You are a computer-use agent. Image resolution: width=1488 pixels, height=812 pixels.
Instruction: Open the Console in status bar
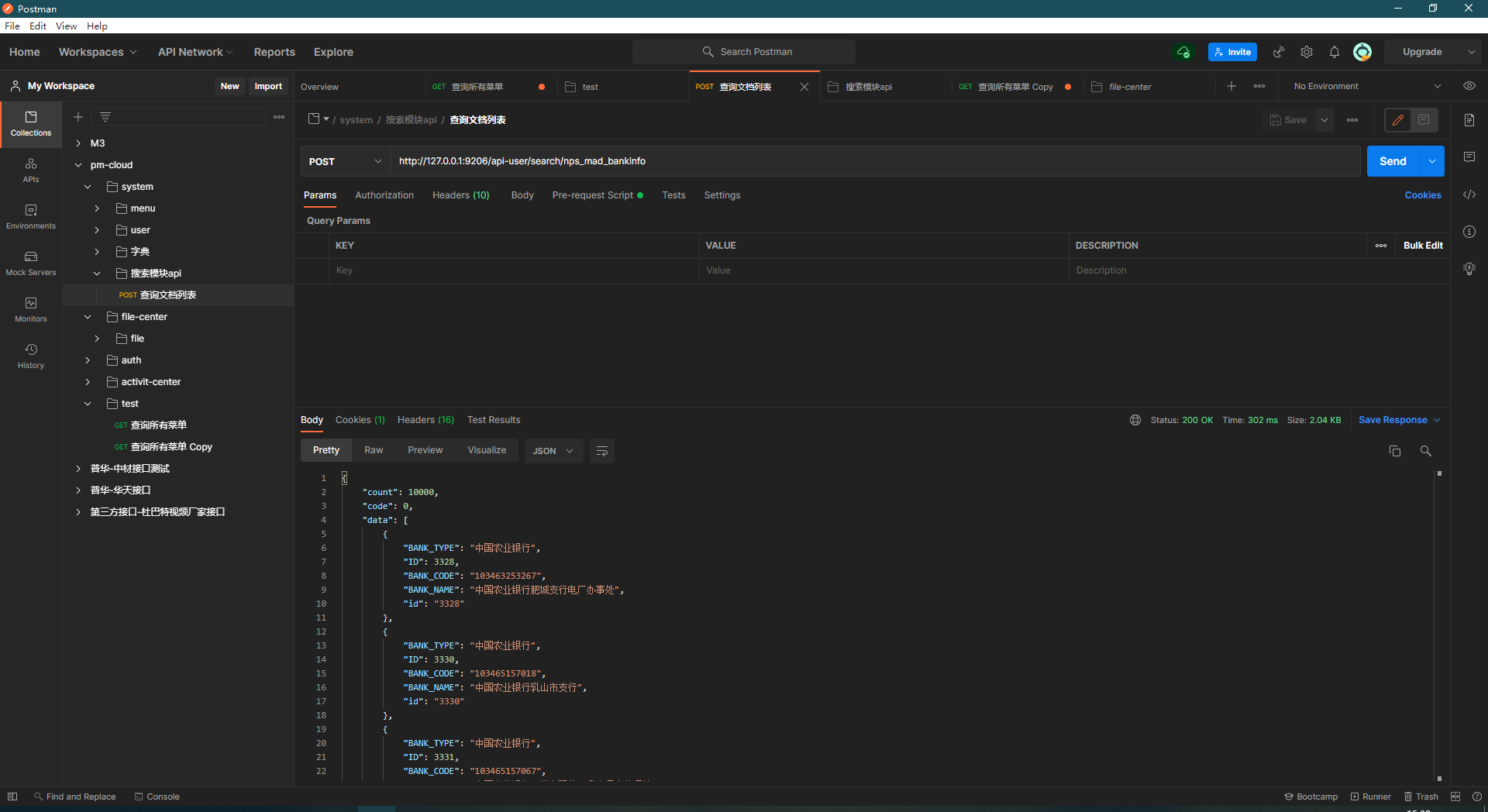[157, 797]
